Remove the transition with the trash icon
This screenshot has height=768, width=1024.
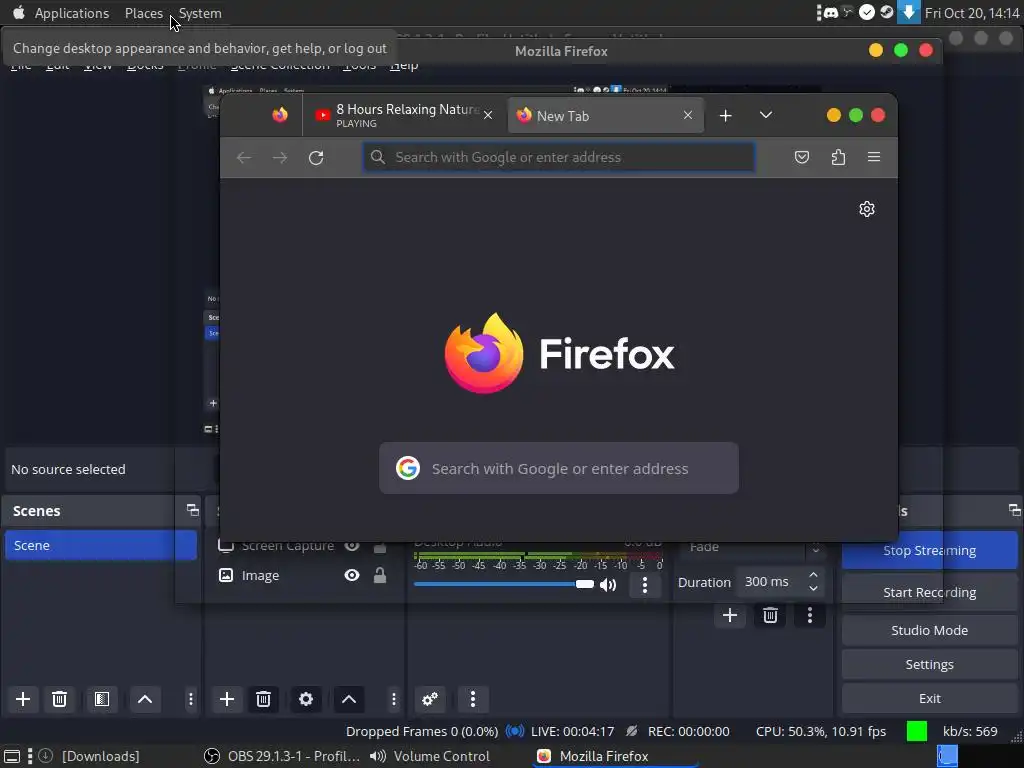770,615
